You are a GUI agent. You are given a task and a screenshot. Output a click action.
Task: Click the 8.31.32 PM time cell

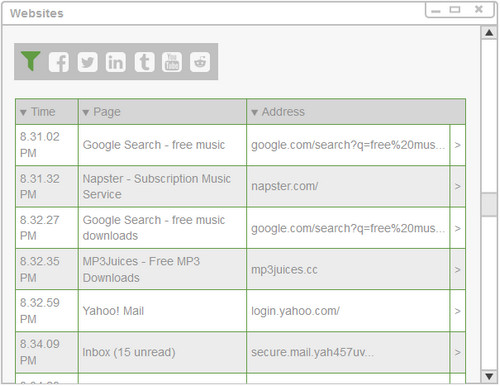point(47,186)
